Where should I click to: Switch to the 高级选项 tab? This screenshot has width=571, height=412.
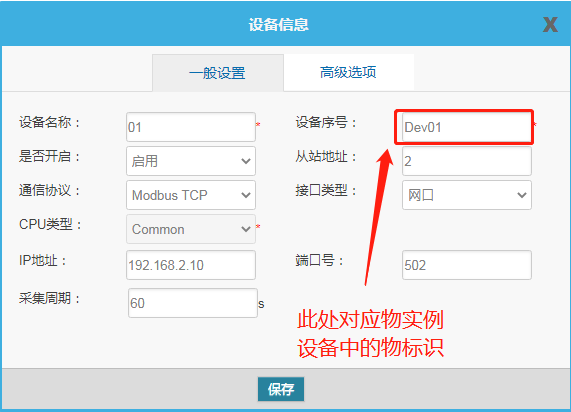pyautogui.click(x=348, y=72)
